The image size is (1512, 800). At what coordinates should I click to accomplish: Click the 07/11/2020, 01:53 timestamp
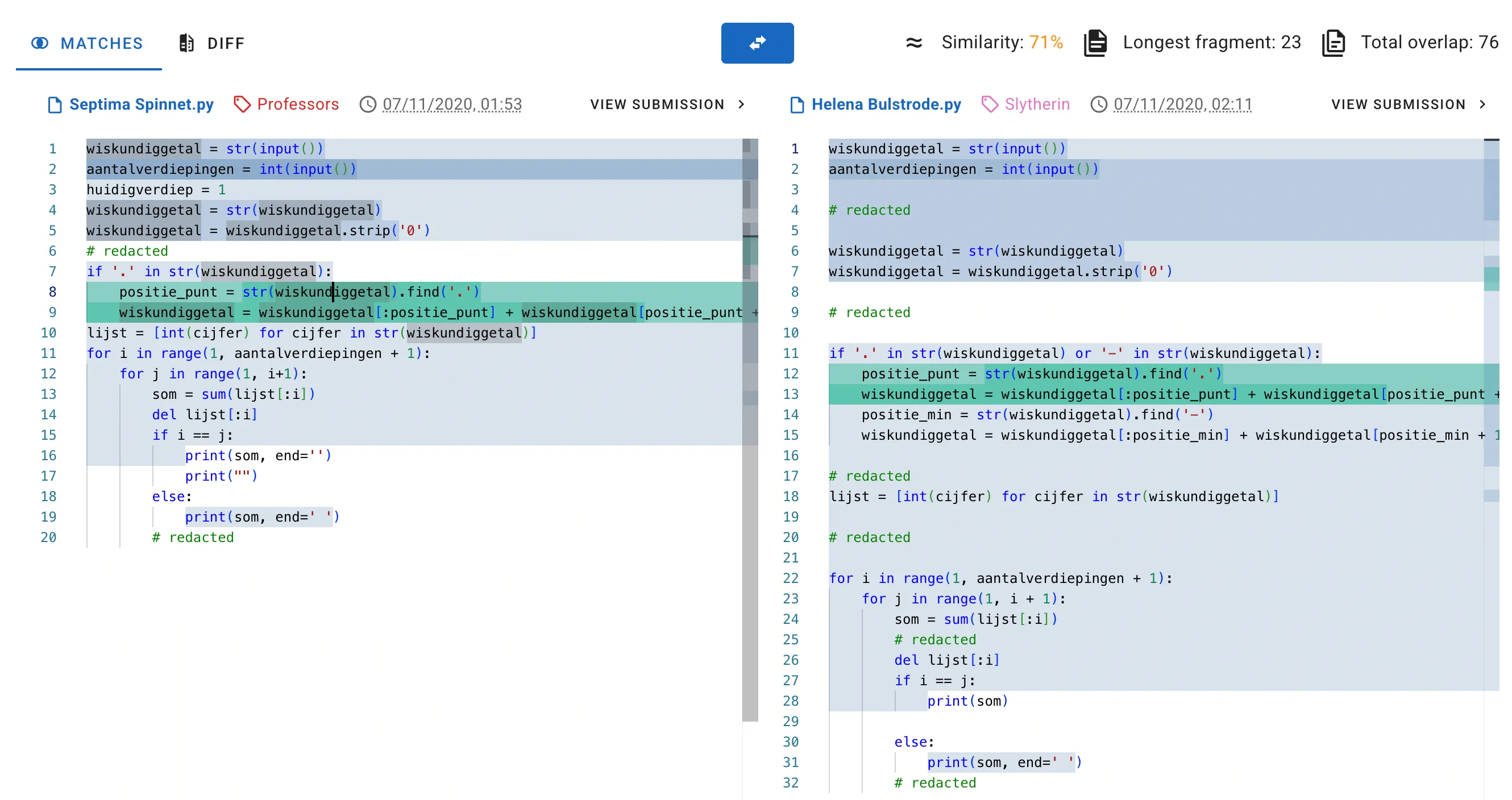pyautogui.click(x=452, y=105)
